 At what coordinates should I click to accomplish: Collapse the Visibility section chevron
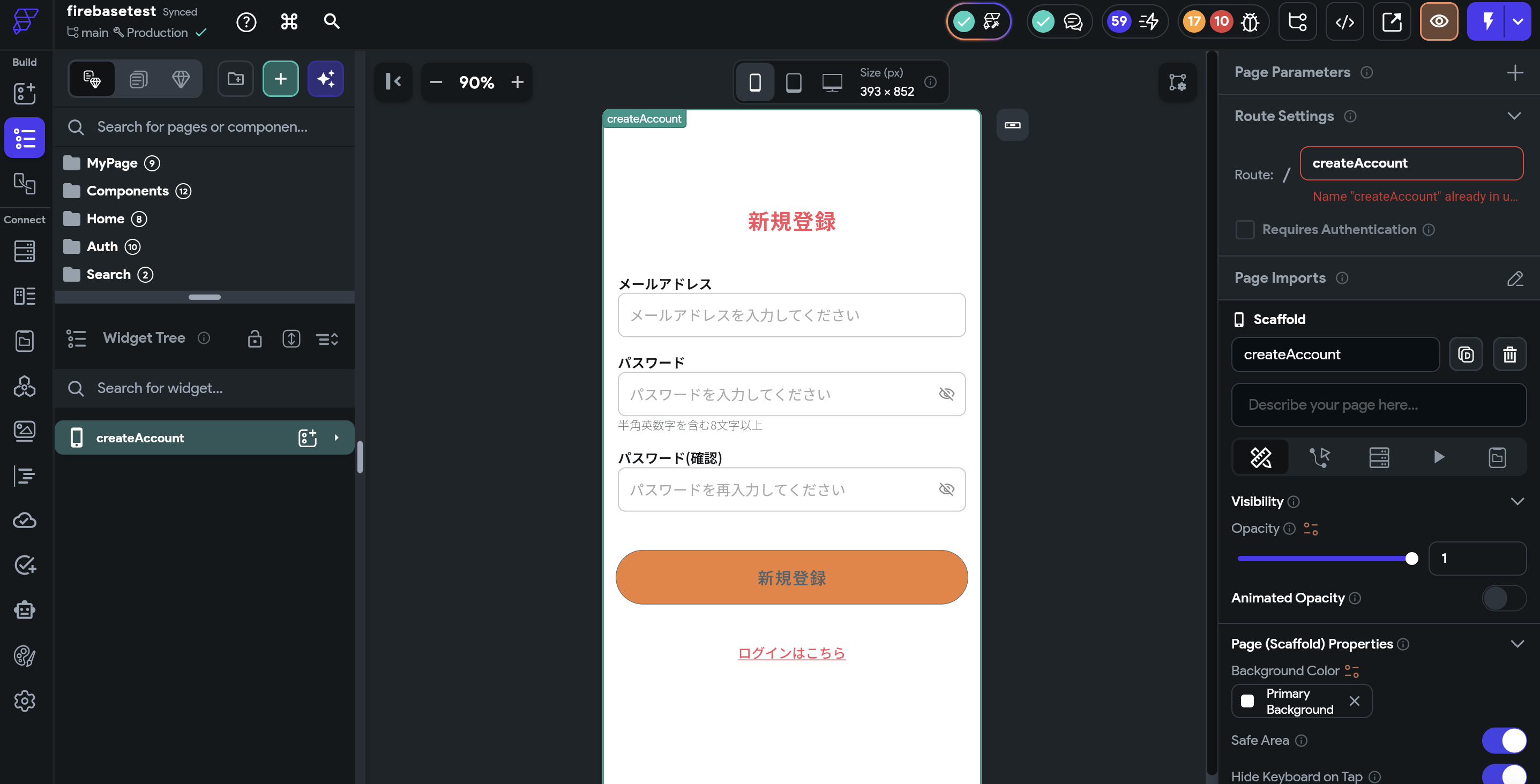pyautogui.click(x=1516, y=501)
